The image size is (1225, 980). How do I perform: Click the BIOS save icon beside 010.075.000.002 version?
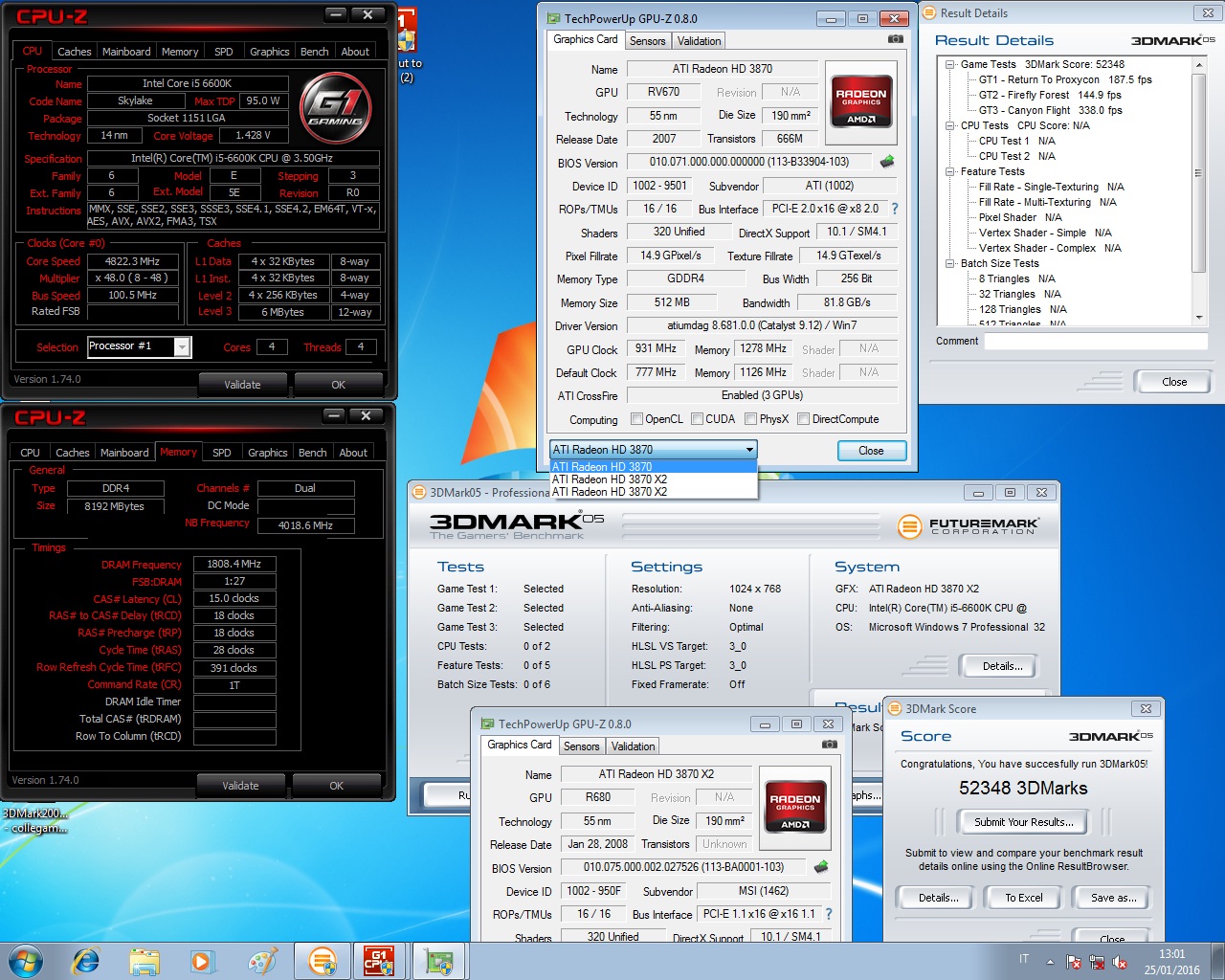tap(821, 867)
